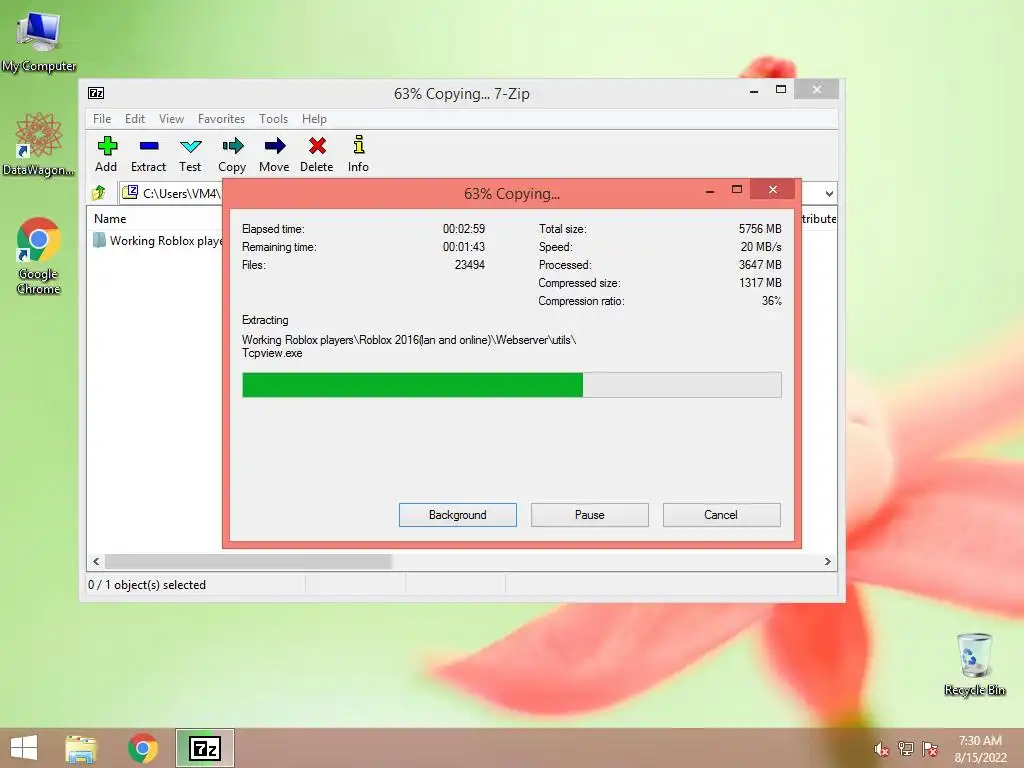Viewport: 1024px width, 768px height.
Task: Click the Action Center flag icon
Action: click(x=930, y=749)
